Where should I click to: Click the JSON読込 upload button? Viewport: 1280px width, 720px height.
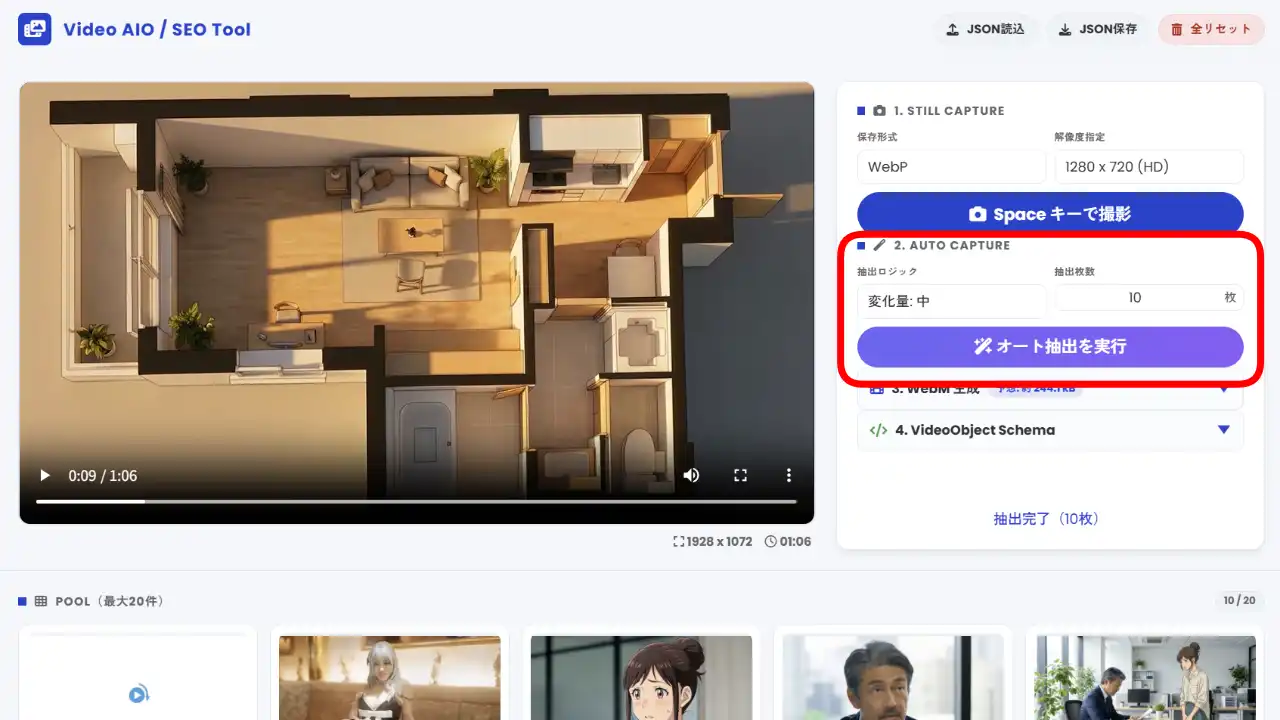(x=985, y=29)
